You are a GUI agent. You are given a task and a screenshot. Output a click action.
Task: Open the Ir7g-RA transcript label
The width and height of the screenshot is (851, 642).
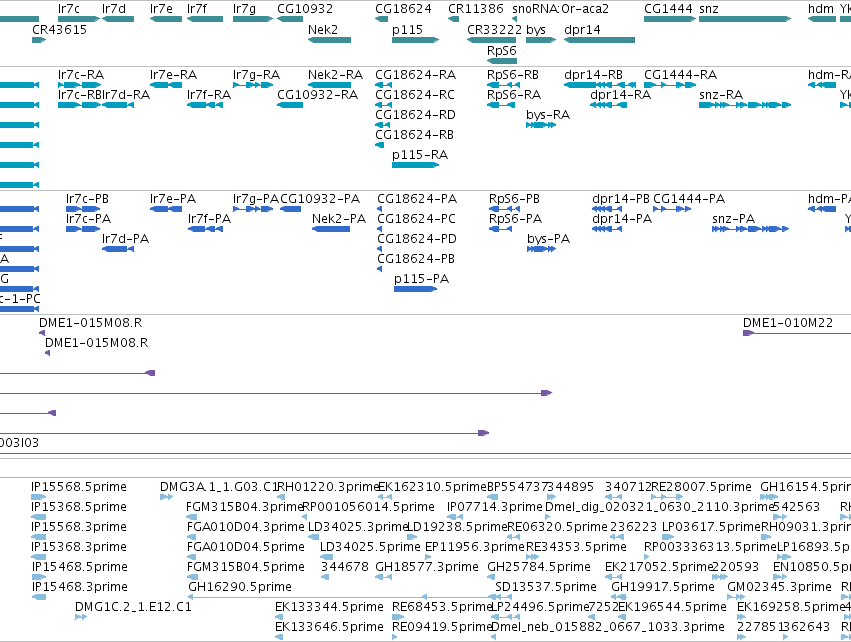[256, 74]
